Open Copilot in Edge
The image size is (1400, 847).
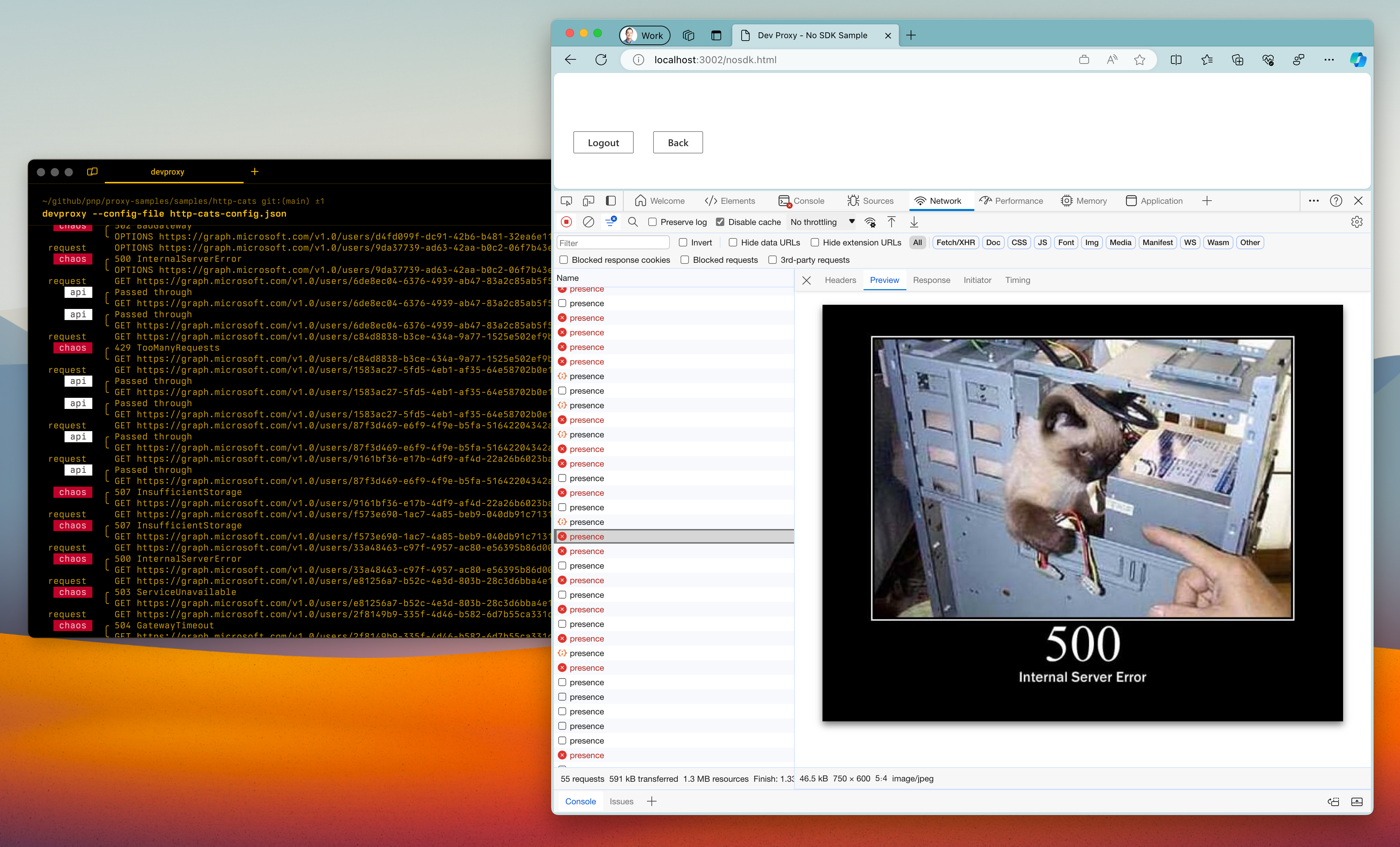tap(1358, 60)
